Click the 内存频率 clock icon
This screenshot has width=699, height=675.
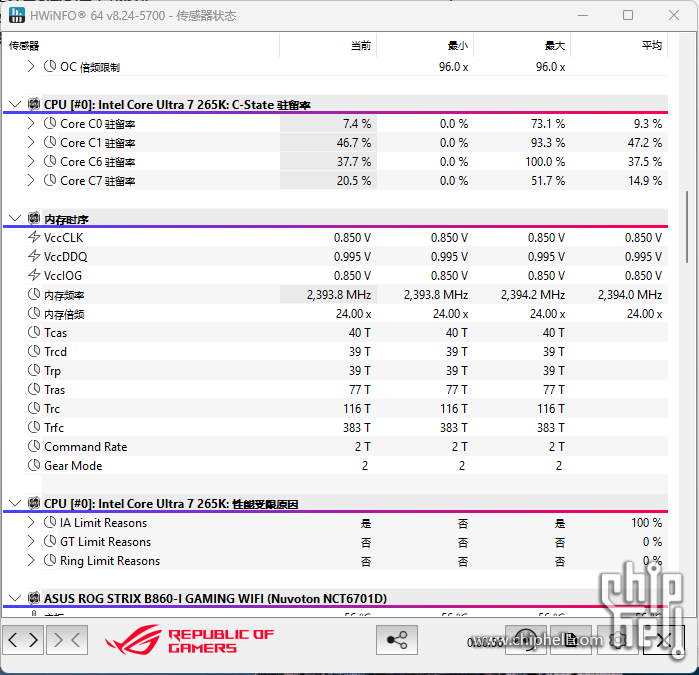(x=34, y=294)
